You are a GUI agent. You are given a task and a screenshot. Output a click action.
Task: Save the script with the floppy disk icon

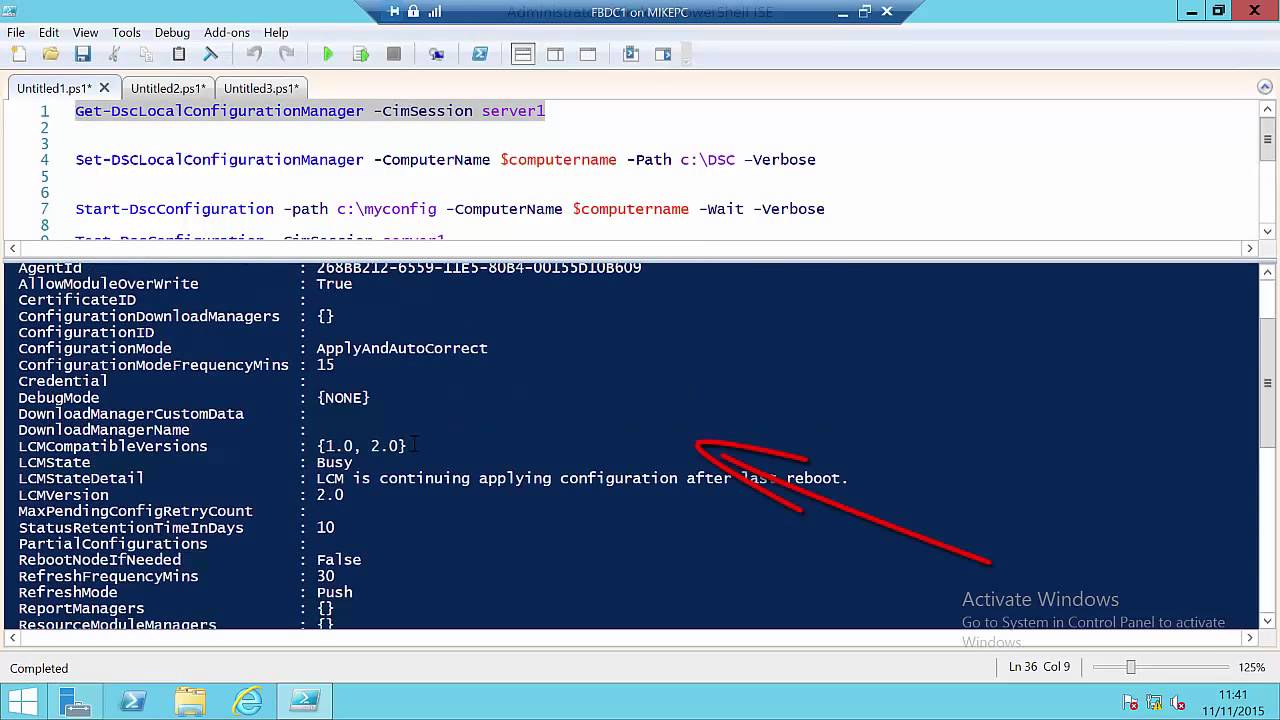coord(82,54)
